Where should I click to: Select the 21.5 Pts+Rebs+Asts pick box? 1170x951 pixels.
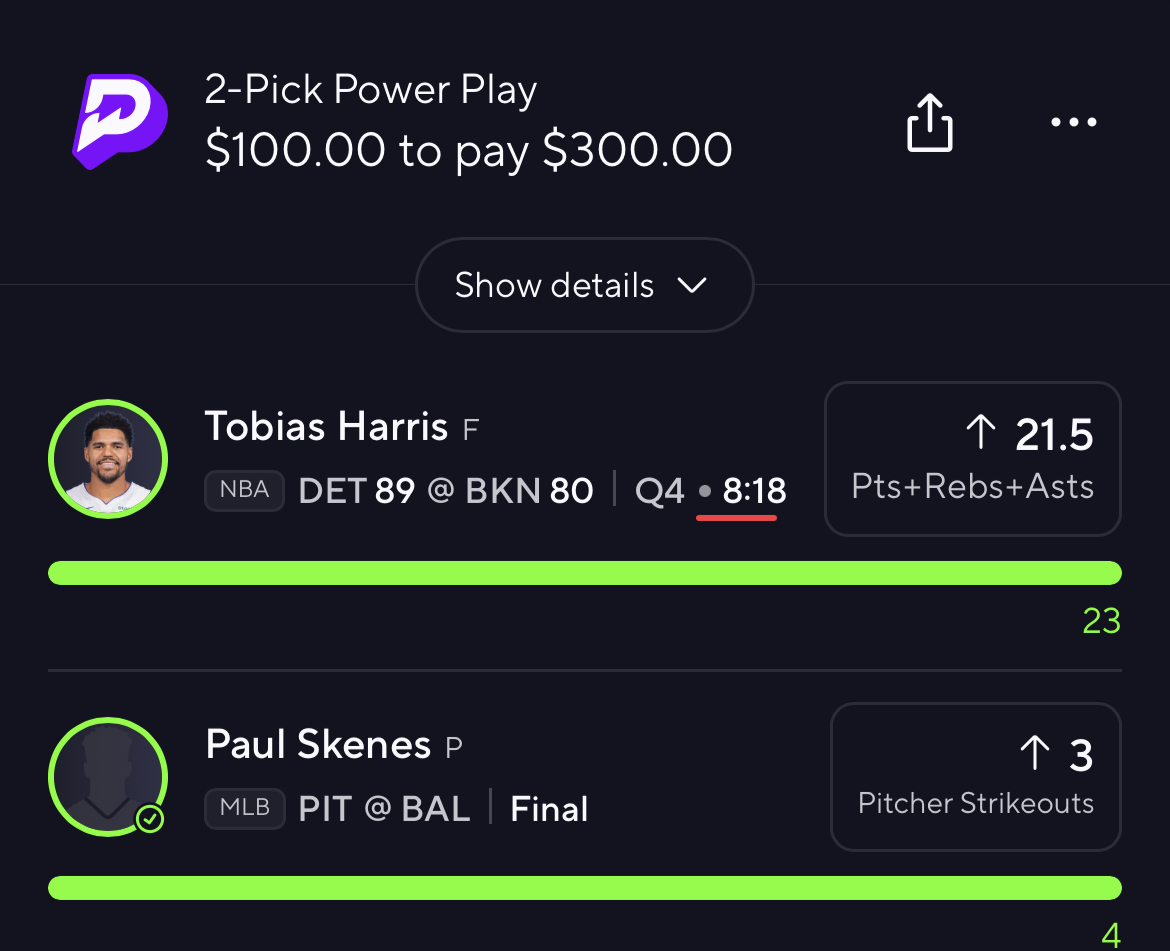coord(972,458)
